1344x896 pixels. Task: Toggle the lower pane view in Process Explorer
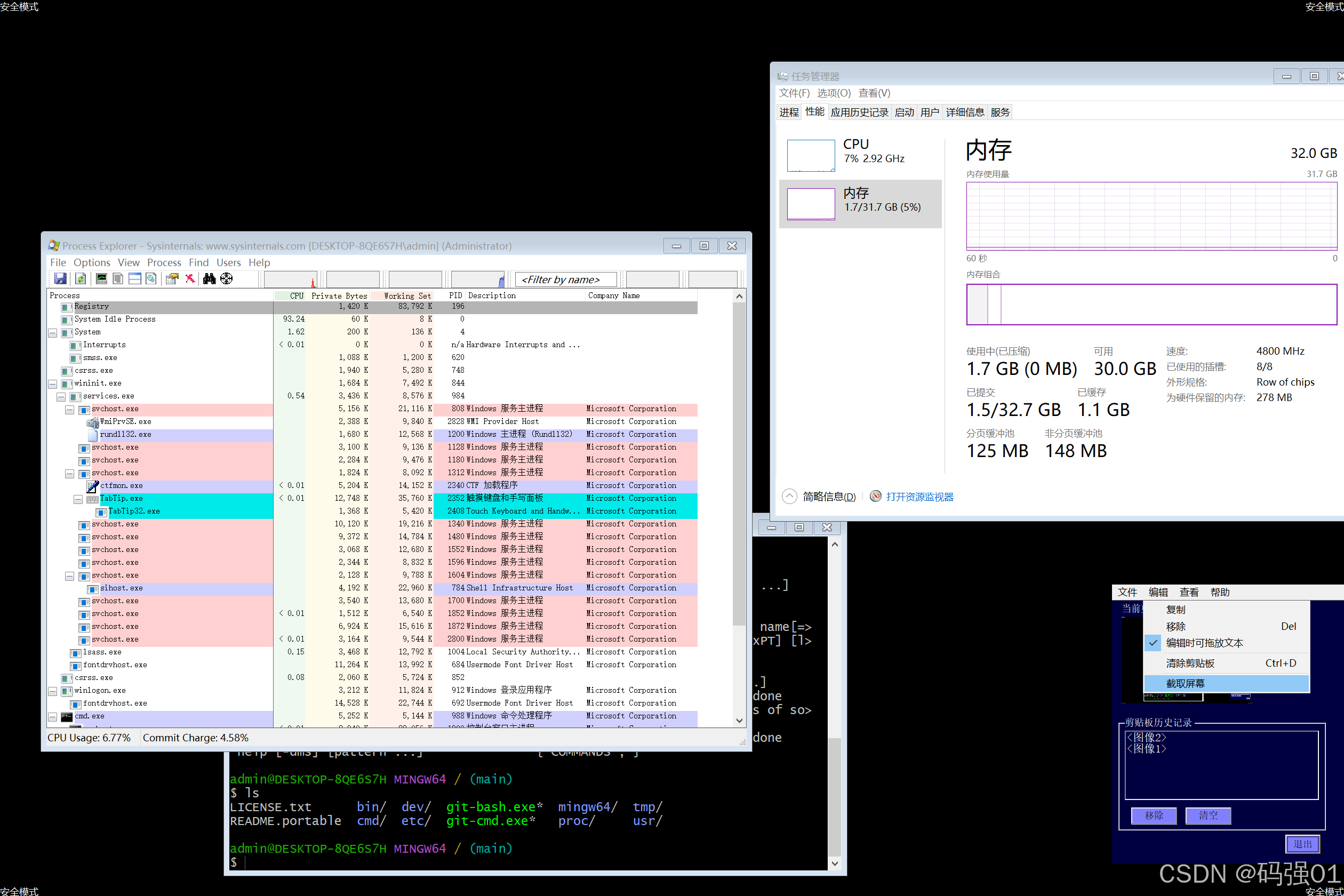pos(134,279)
